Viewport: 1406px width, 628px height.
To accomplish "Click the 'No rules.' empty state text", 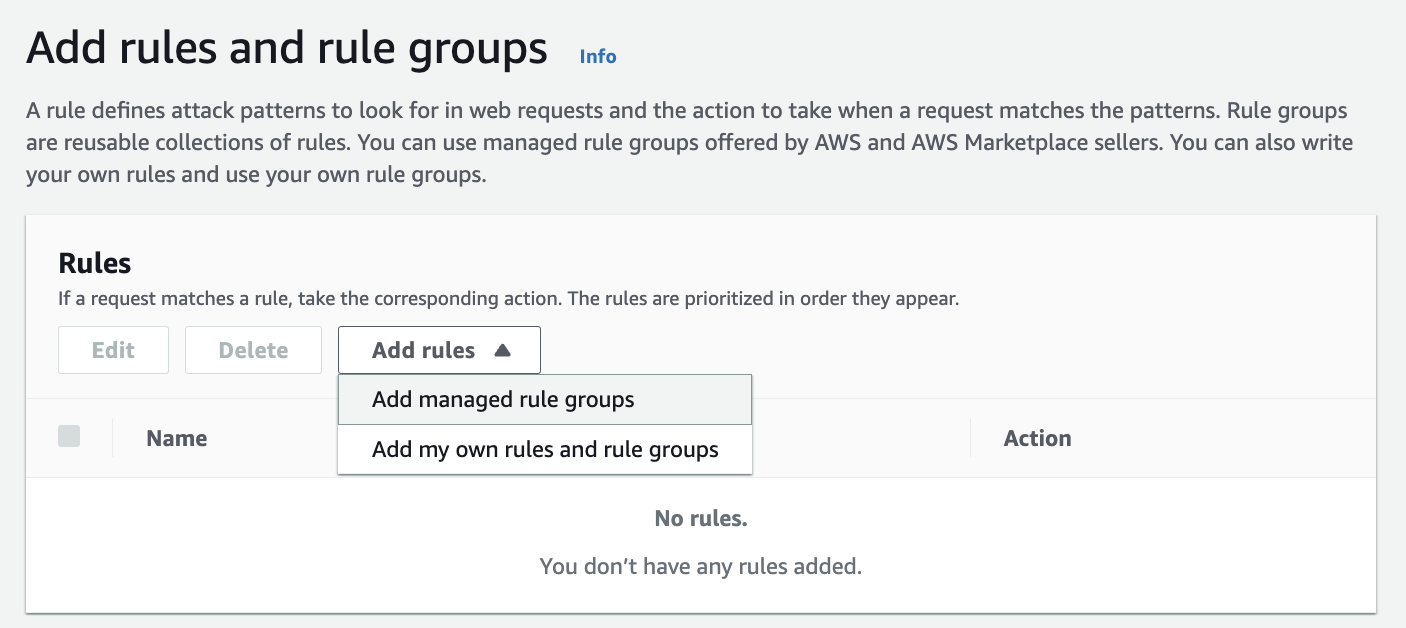I will click(x=701, y=518).
